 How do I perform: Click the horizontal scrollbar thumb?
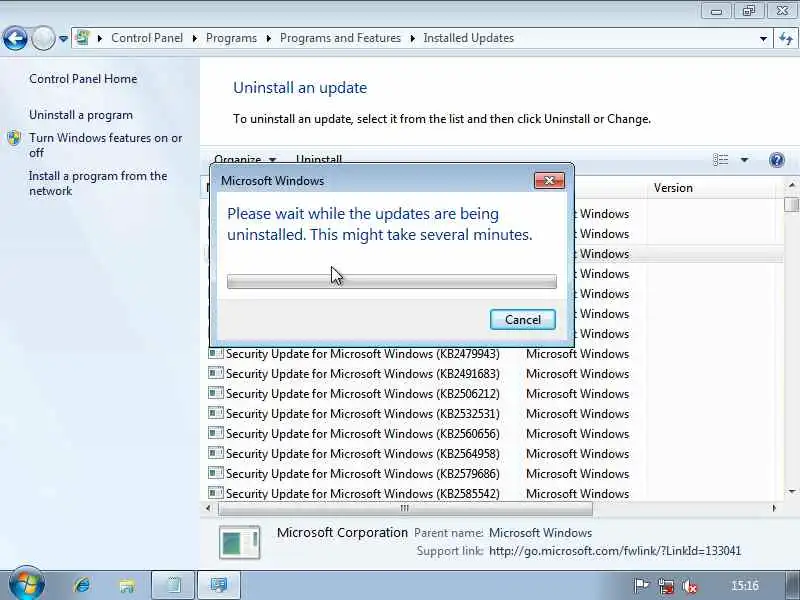pyautogui.click(x=405, y=508)
